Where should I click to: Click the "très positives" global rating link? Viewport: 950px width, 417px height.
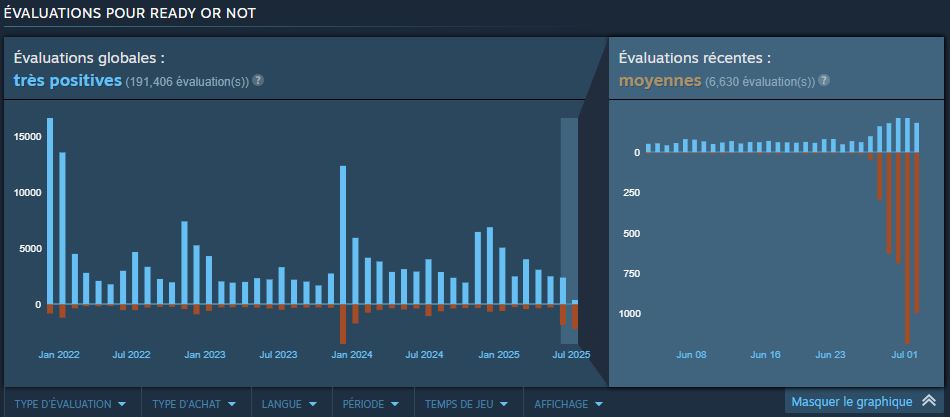point(67,80)
